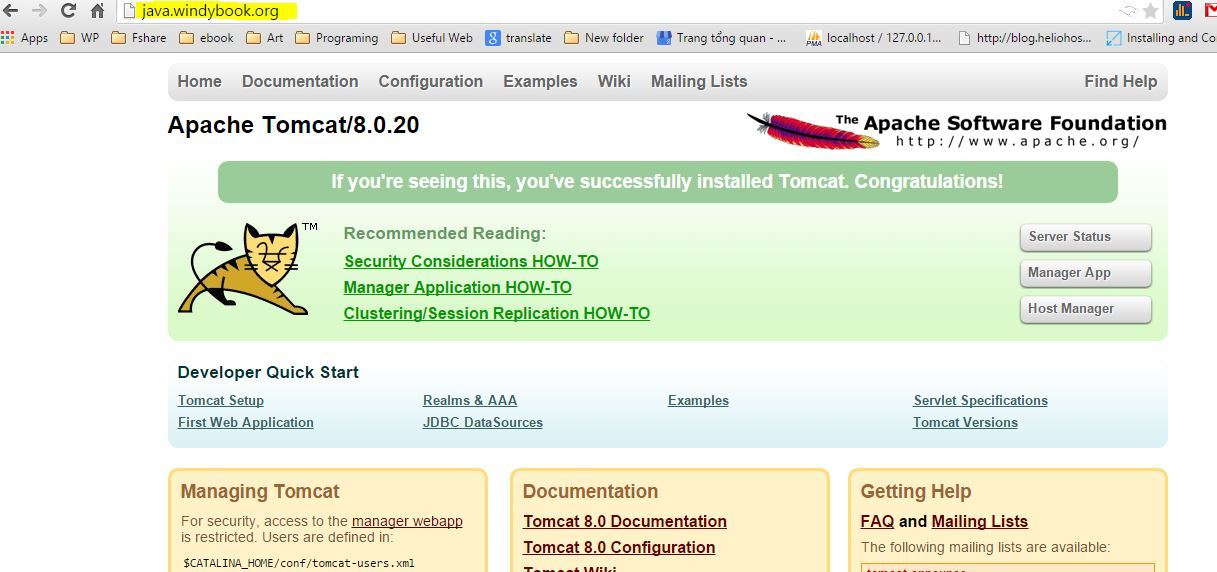The height and width of the screenshot is (572, 1217).
Task: Open the Fshare bookmarks folder
Action: click(x=138, y=38)
